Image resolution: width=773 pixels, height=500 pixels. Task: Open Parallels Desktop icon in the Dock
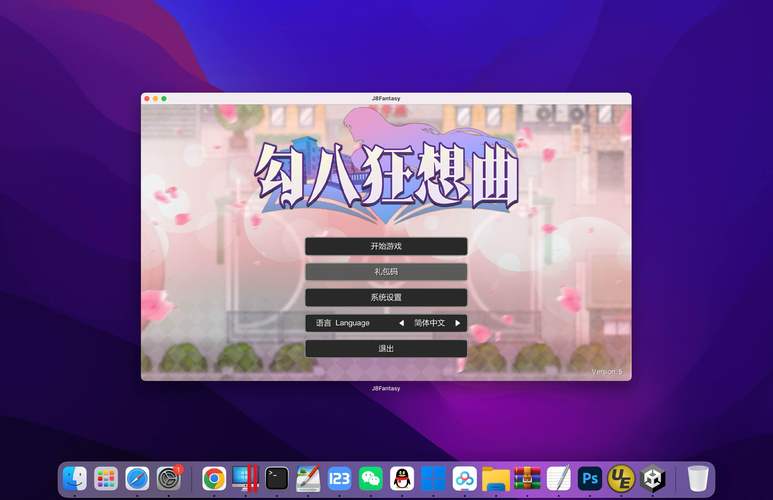[246, 478]
